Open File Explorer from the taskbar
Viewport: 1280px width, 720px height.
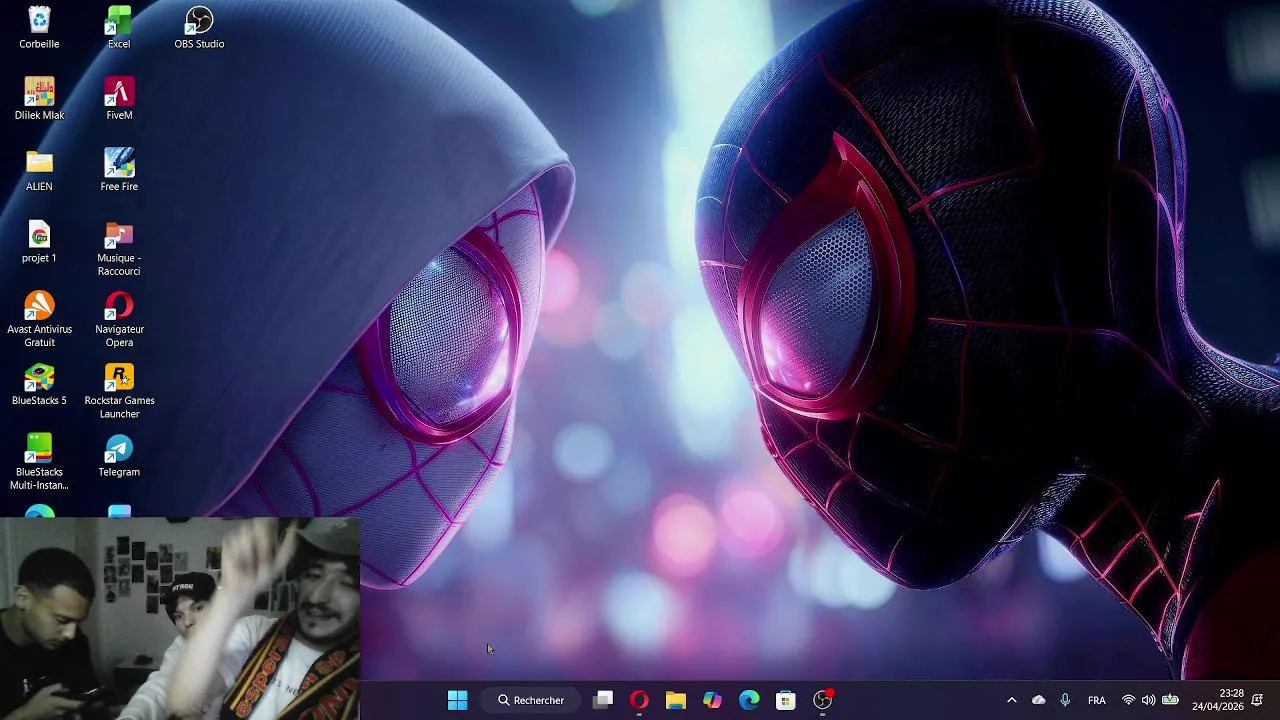[676, 700]
